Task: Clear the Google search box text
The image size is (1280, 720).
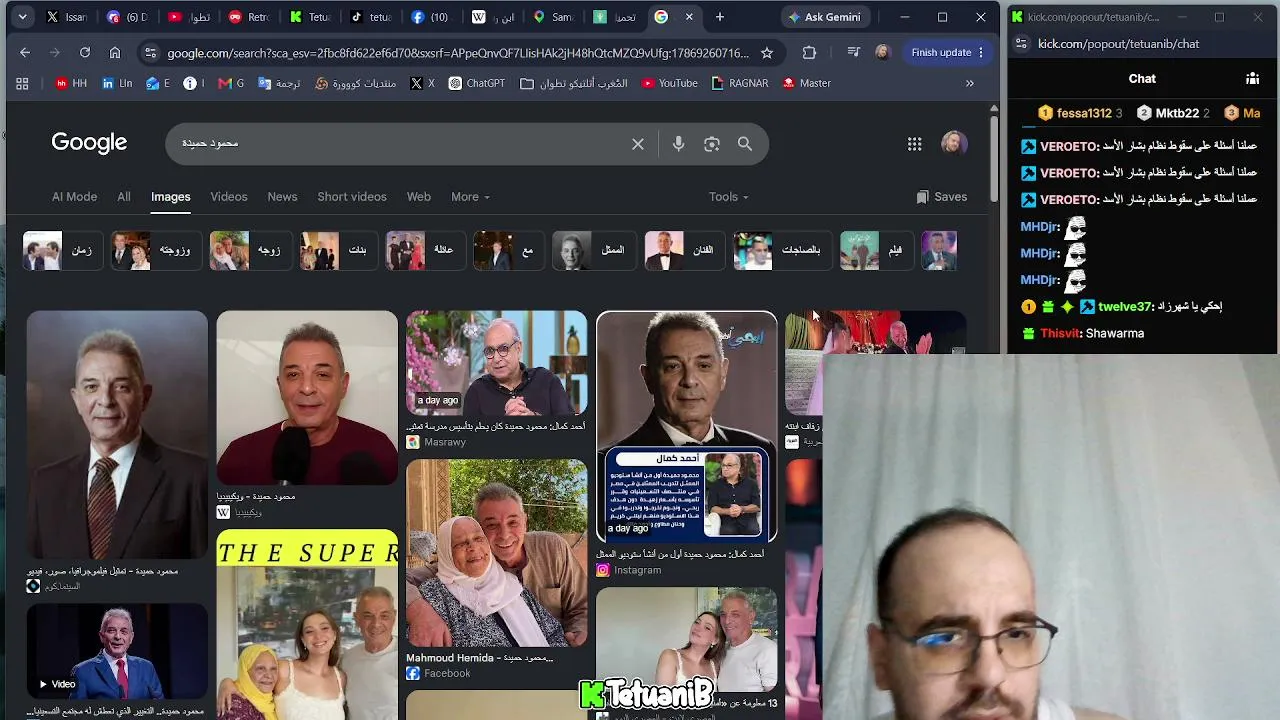Action: pos(638,144)
